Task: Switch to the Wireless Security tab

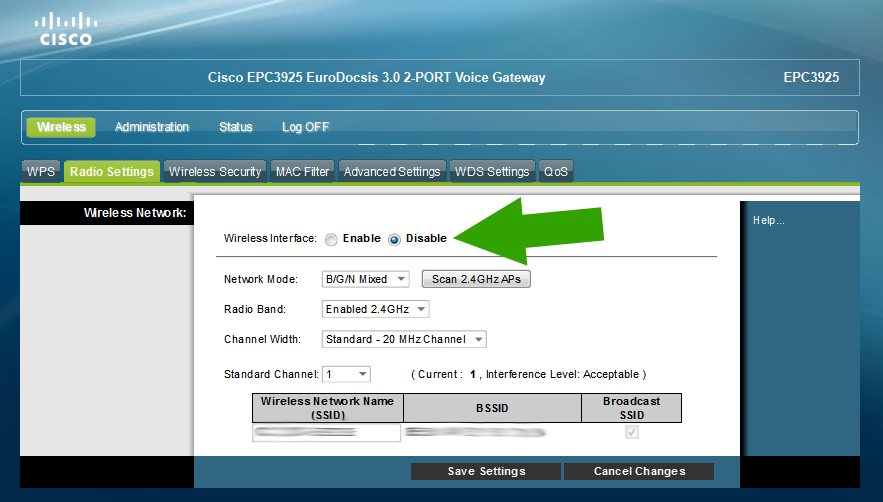Action: (x=215, y=171)
